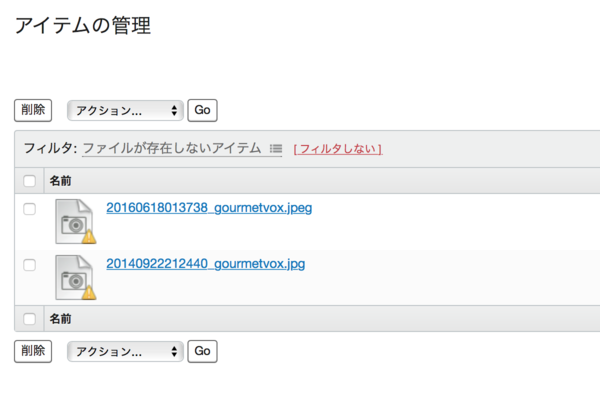The width and height of the screenshot is (600, 394).
Task: Click the missing-file camera icon for 20140922212440_gourmetvox.jpg
Action: point(75,277)
